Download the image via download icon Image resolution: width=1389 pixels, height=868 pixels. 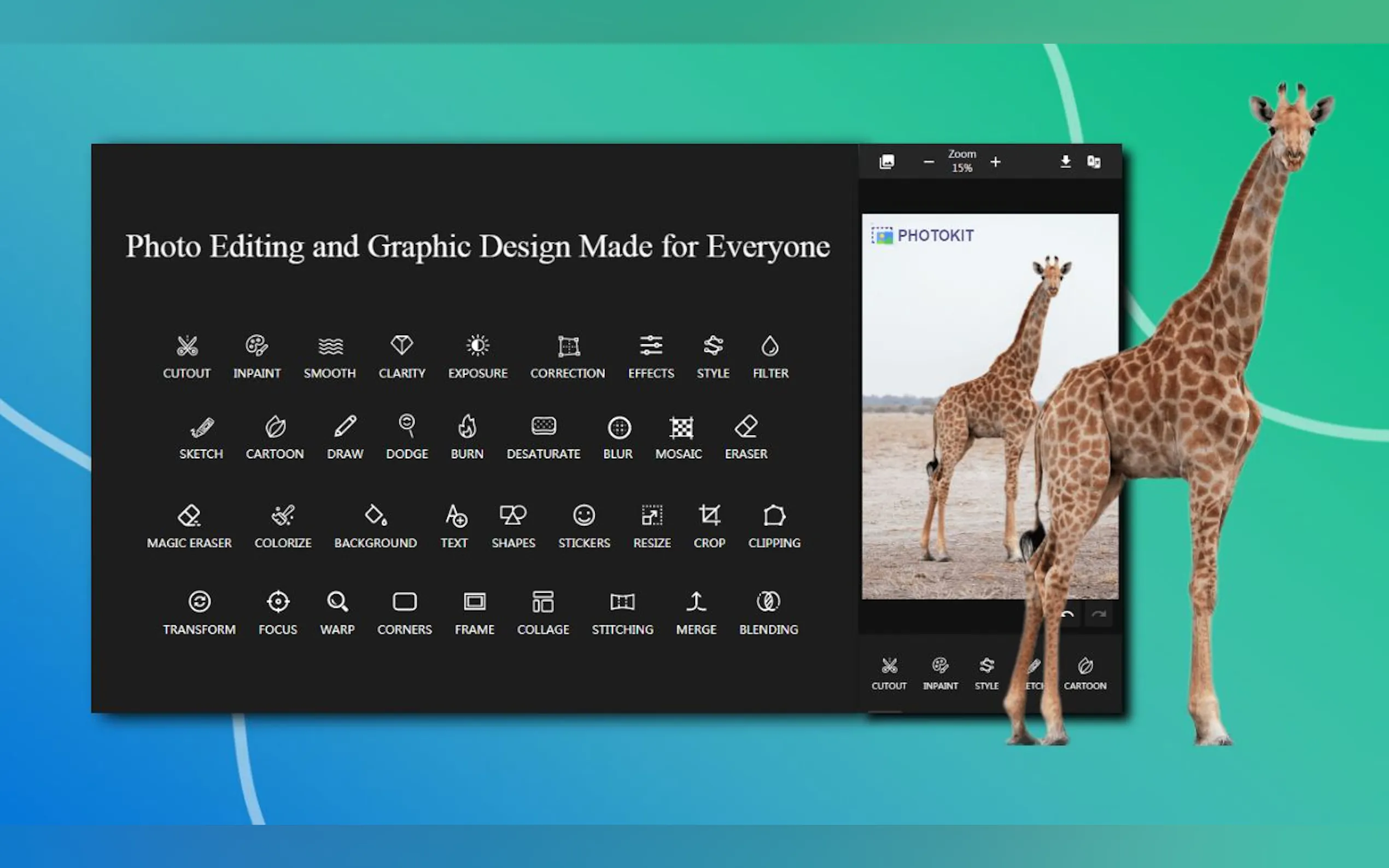(1065, 162)
